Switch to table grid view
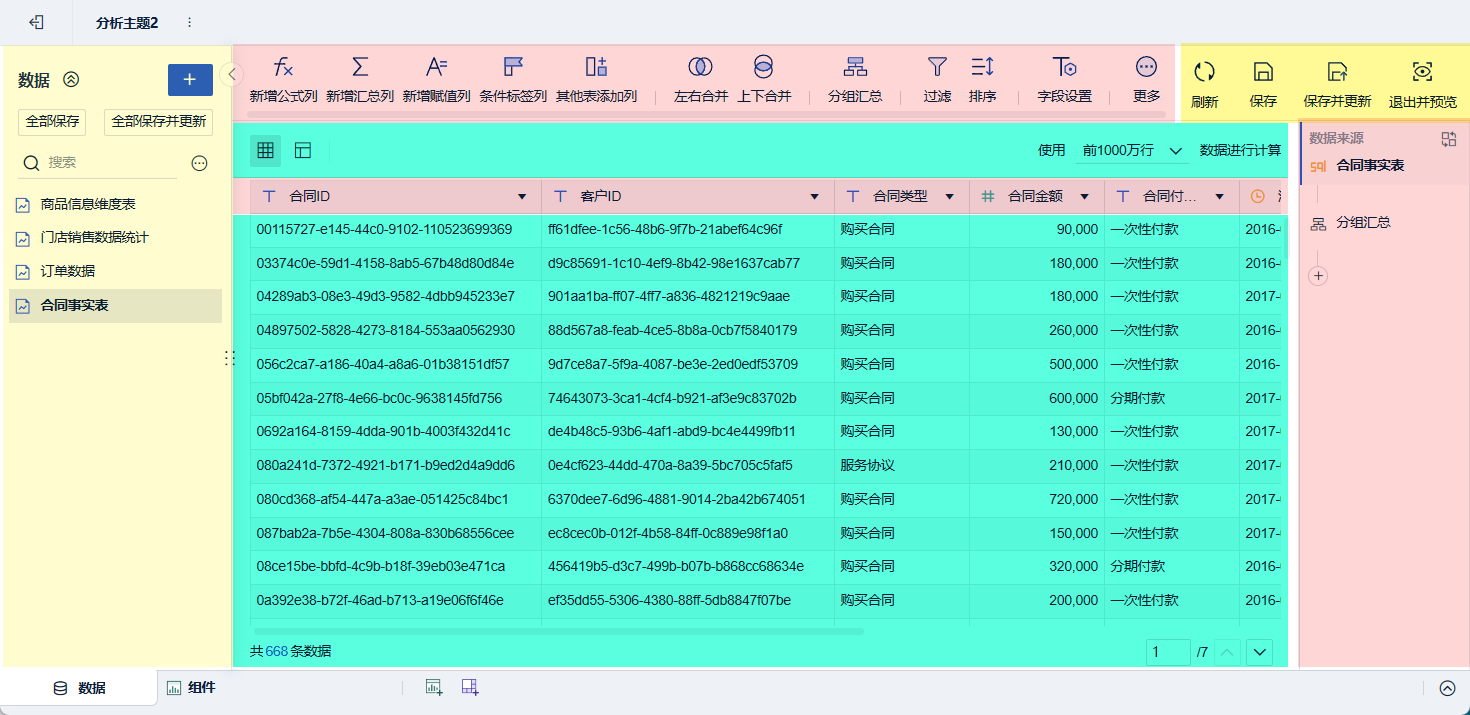Image resolution: width=1470 pixels, height=715 pixels. (x=265, y=150)
